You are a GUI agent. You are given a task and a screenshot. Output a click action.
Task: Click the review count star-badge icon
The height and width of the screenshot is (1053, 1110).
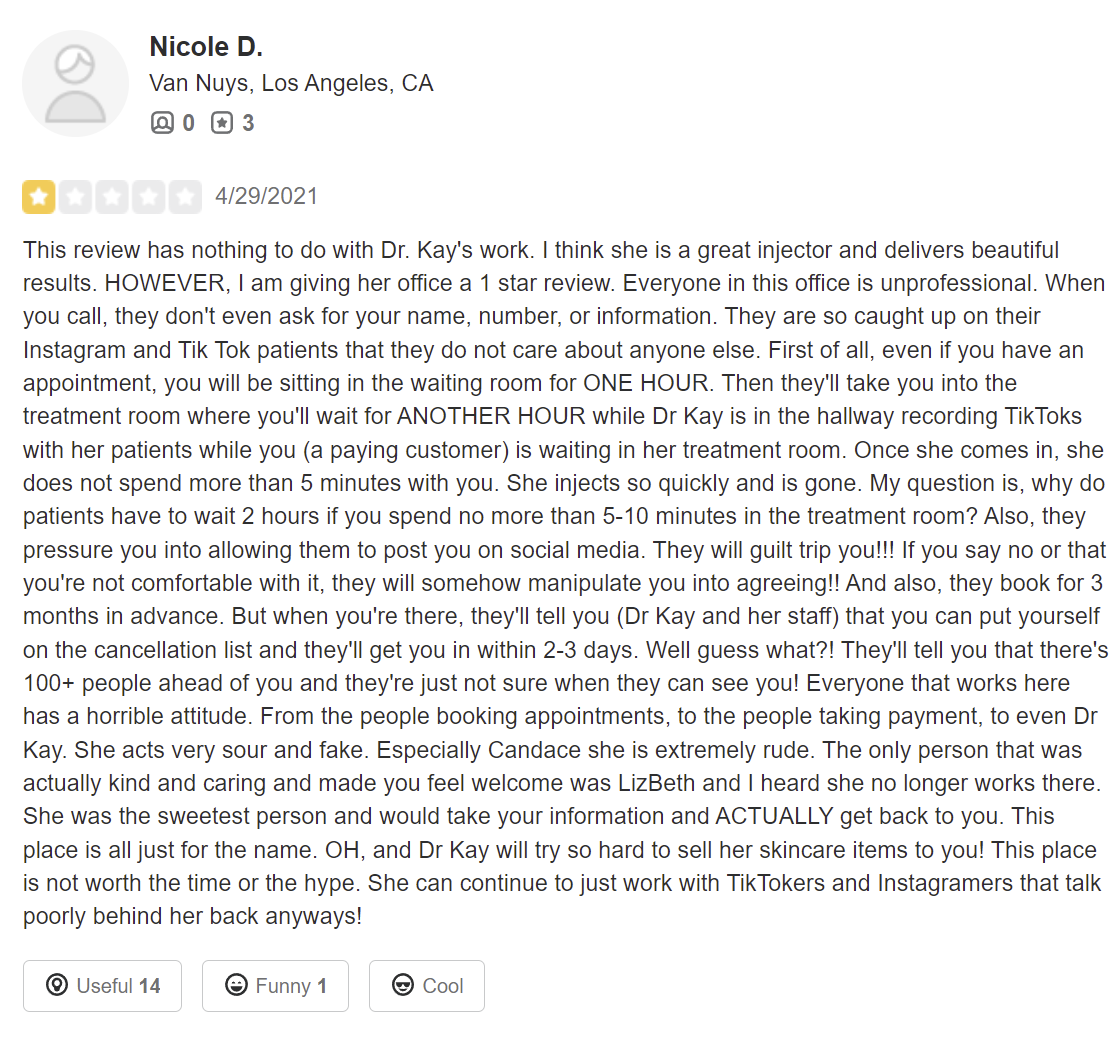[222, 123]
